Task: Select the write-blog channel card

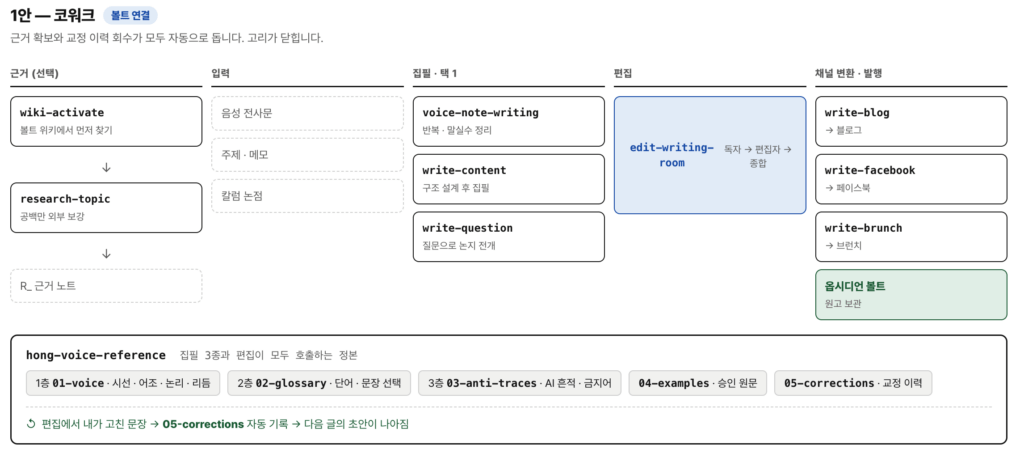Action: click(911, 121)
